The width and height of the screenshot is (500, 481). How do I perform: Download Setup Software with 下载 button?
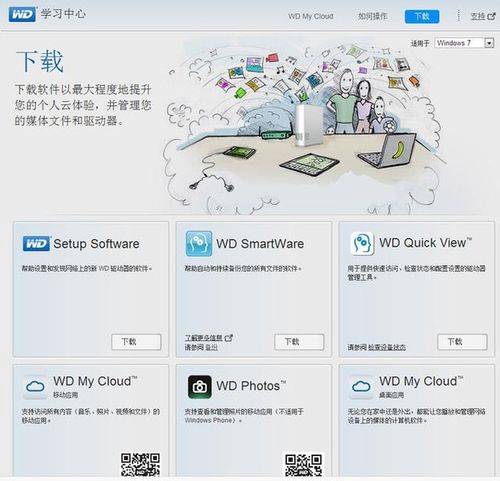tap(136, 342)
